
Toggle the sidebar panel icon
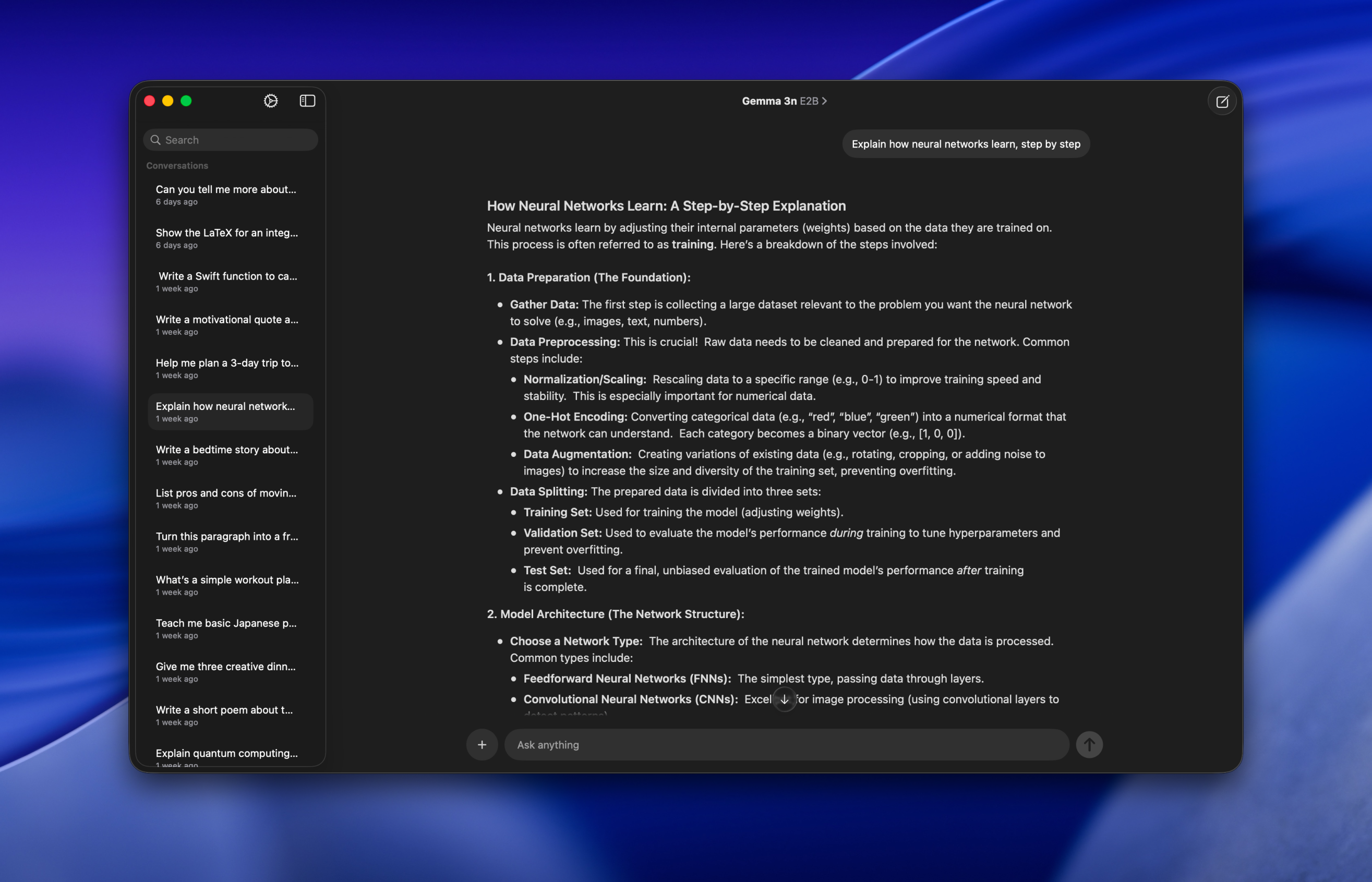308,101
